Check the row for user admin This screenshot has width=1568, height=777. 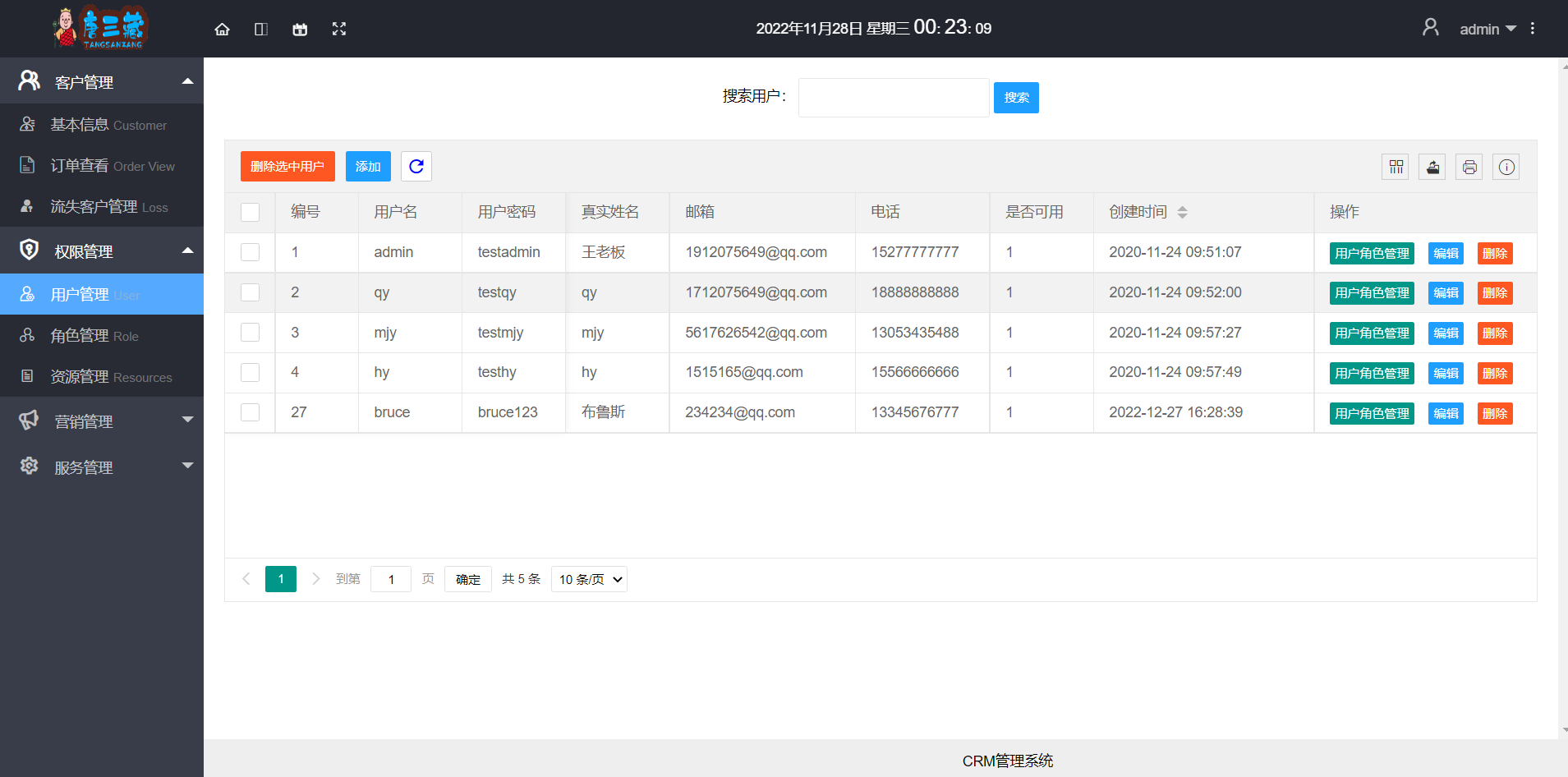click(251, 252)
